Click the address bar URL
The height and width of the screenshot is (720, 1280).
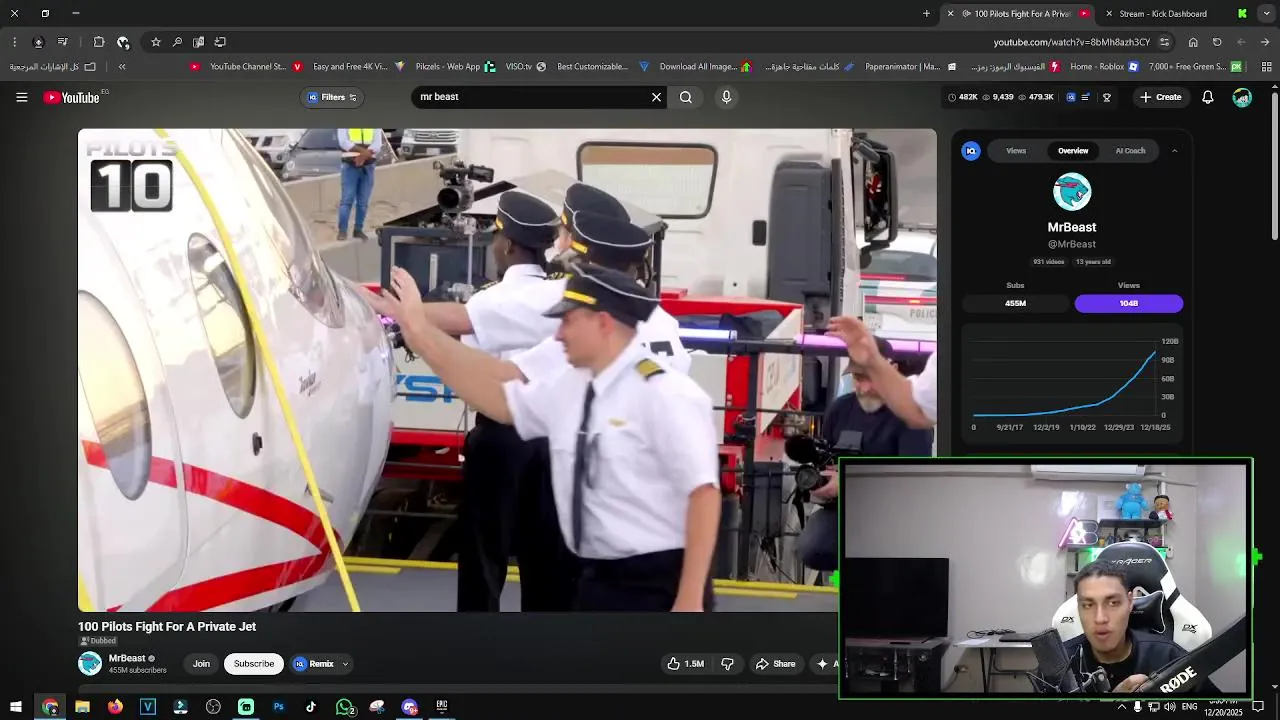1071,42
